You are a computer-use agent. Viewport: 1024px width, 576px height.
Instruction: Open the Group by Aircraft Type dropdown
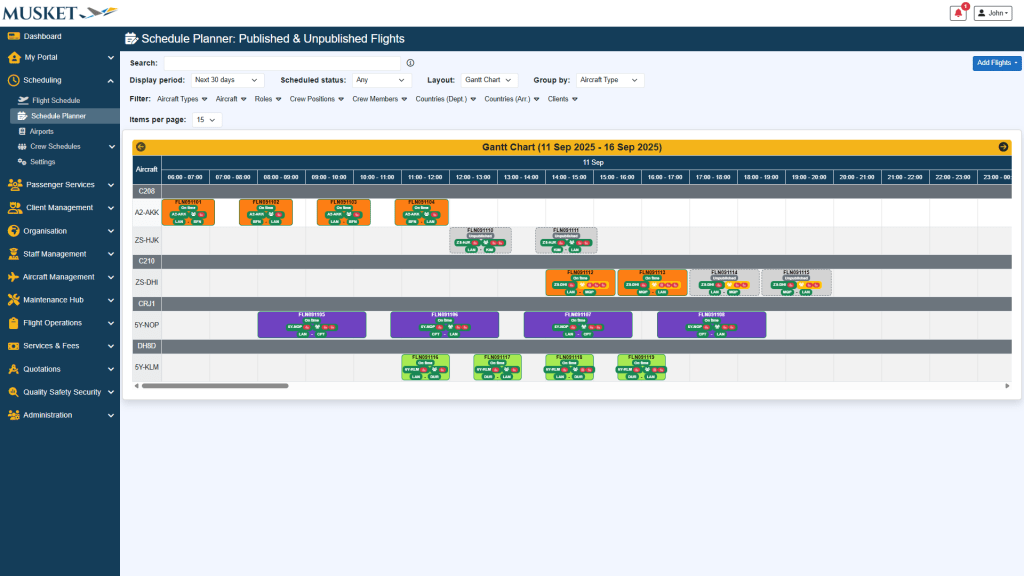click(609, 80)
